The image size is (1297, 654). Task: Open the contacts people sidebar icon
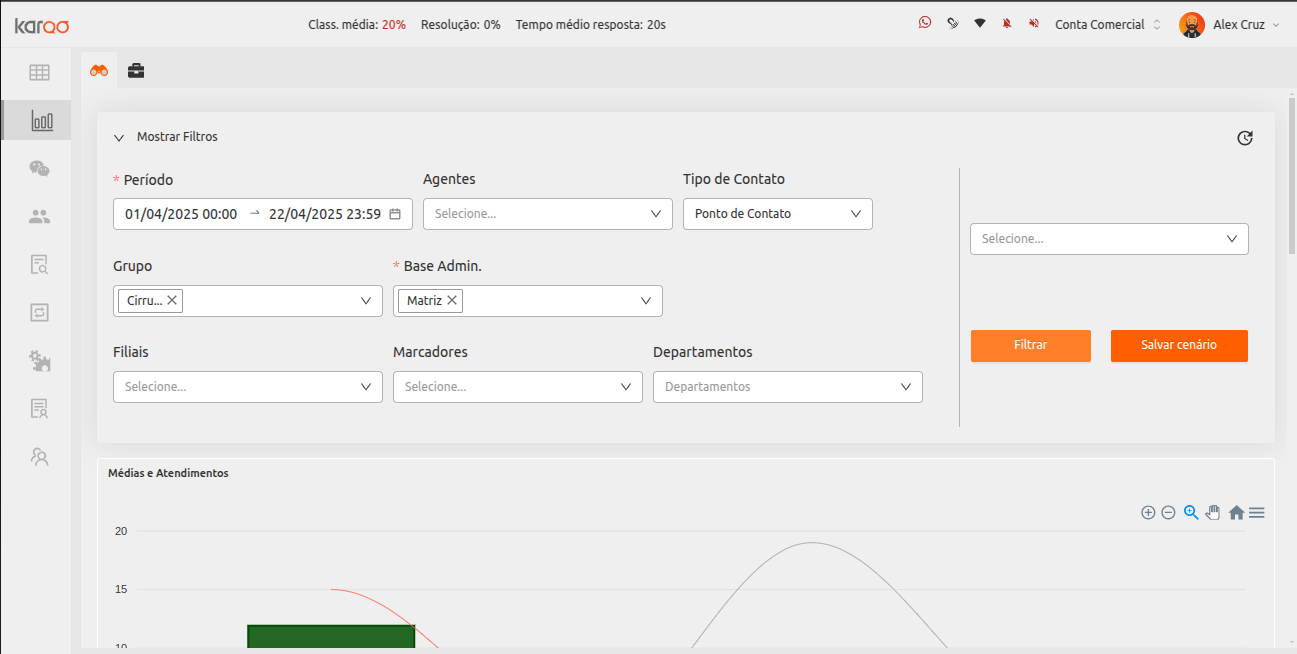pos(39,215)
